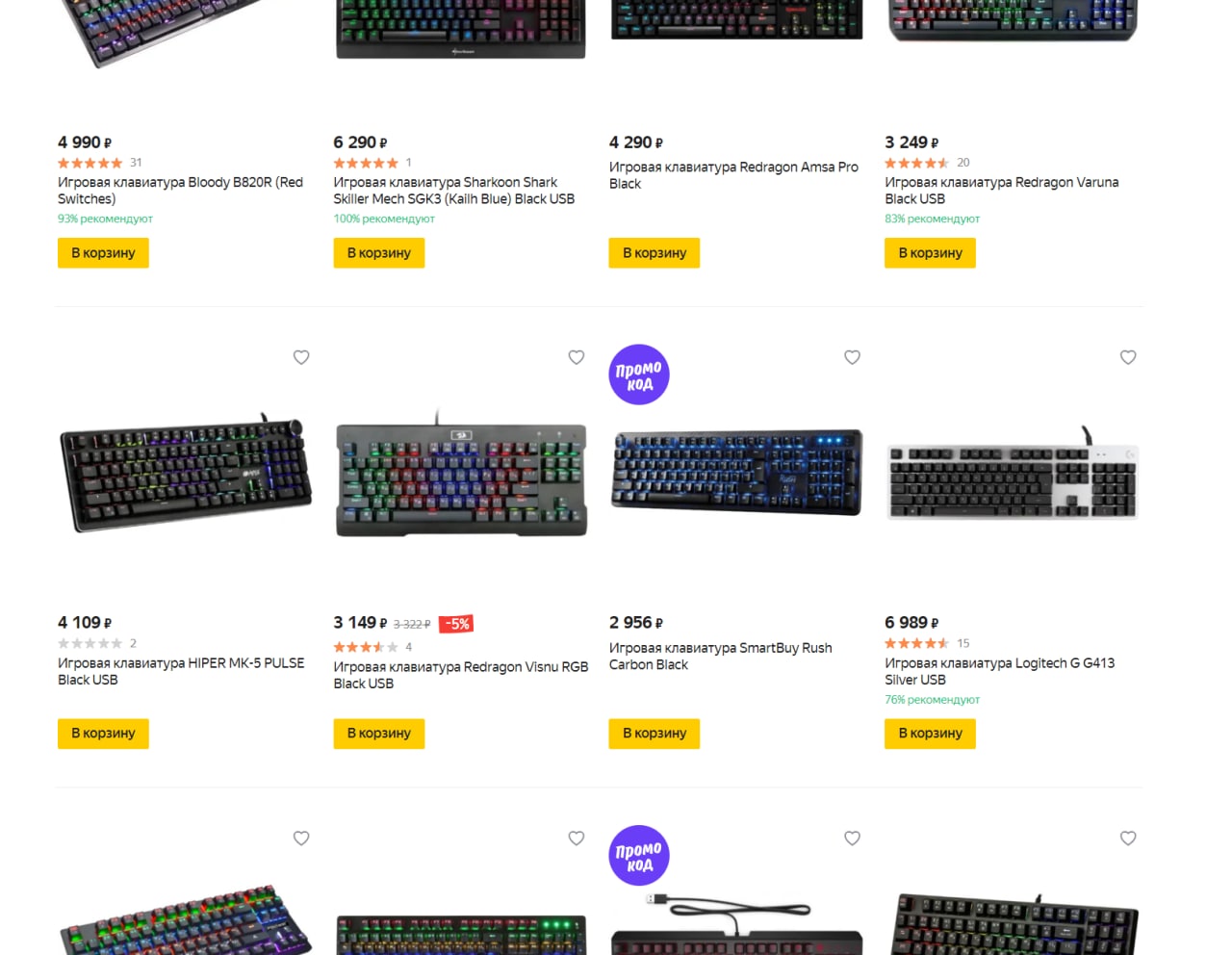Open Redragon Varuna Black USB product link
Viewport: 1232px width, 955px height.
[x=1001, y=190]
